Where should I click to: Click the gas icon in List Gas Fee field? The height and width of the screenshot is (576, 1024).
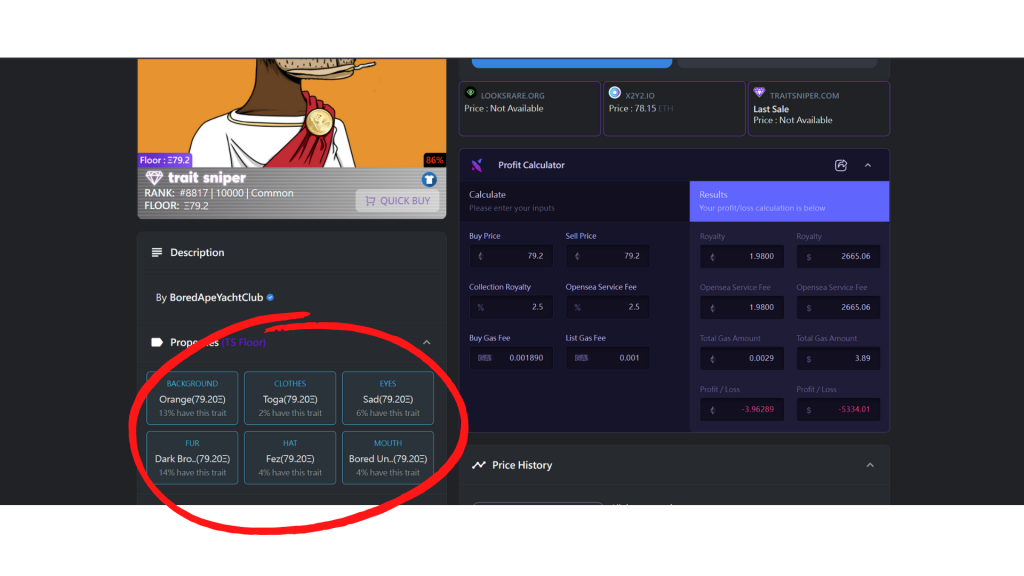(x=581, y=358)
